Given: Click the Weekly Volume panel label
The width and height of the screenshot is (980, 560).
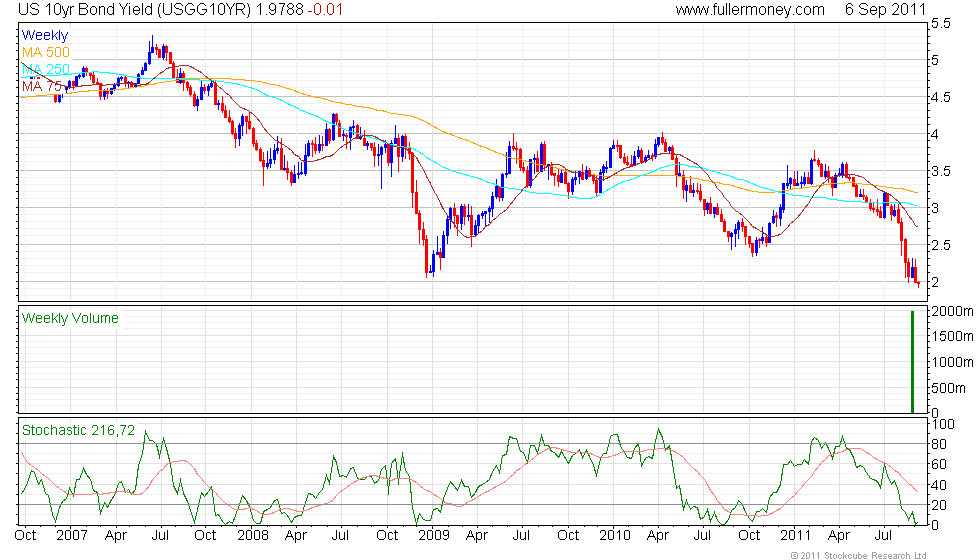Looking at the screenshot, I should pos(70,318).
